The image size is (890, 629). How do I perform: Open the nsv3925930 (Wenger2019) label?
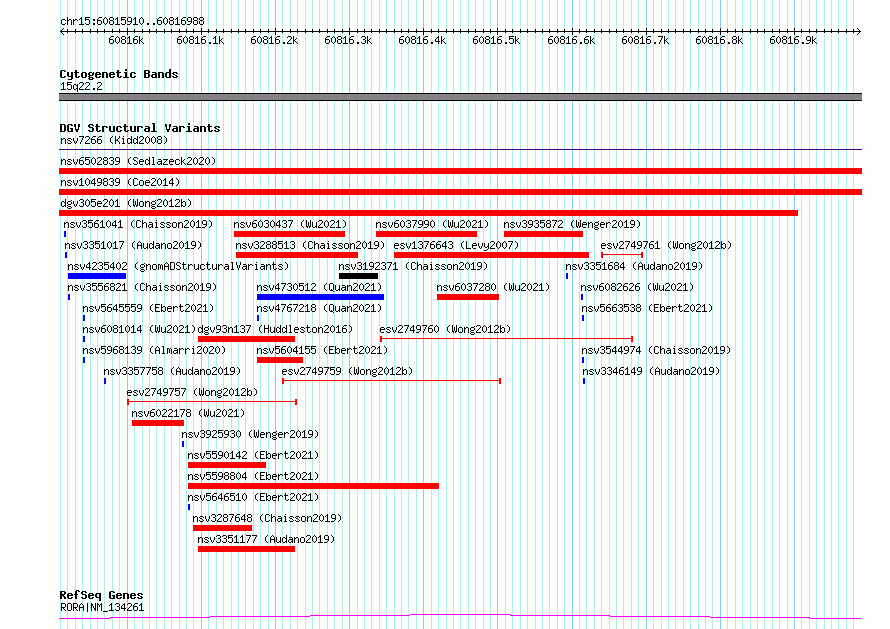(x=250, y=434)
